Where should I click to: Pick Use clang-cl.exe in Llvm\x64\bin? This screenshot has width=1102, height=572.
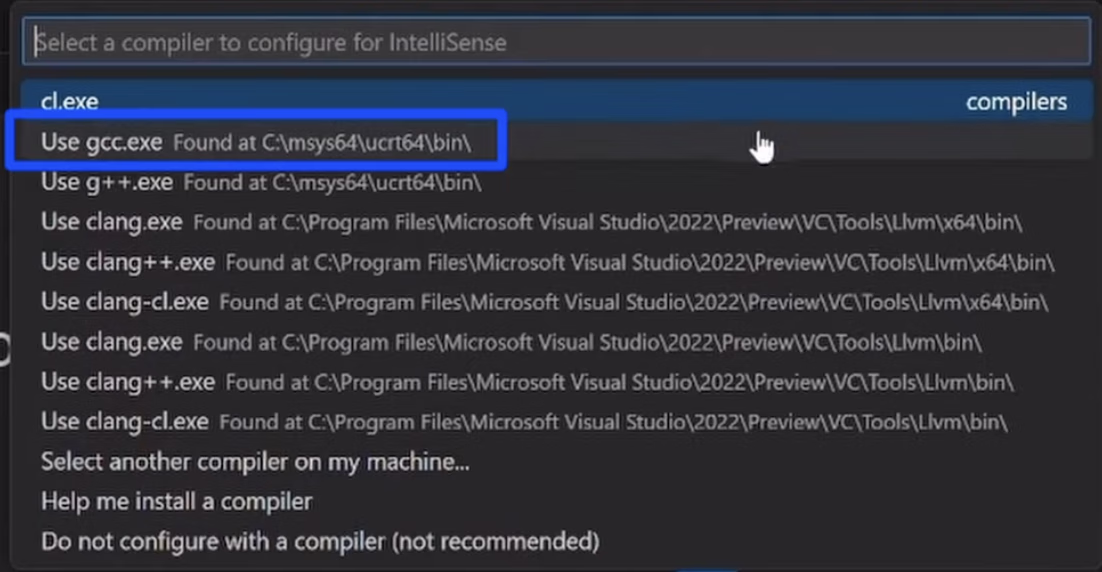tap(556, 302)
